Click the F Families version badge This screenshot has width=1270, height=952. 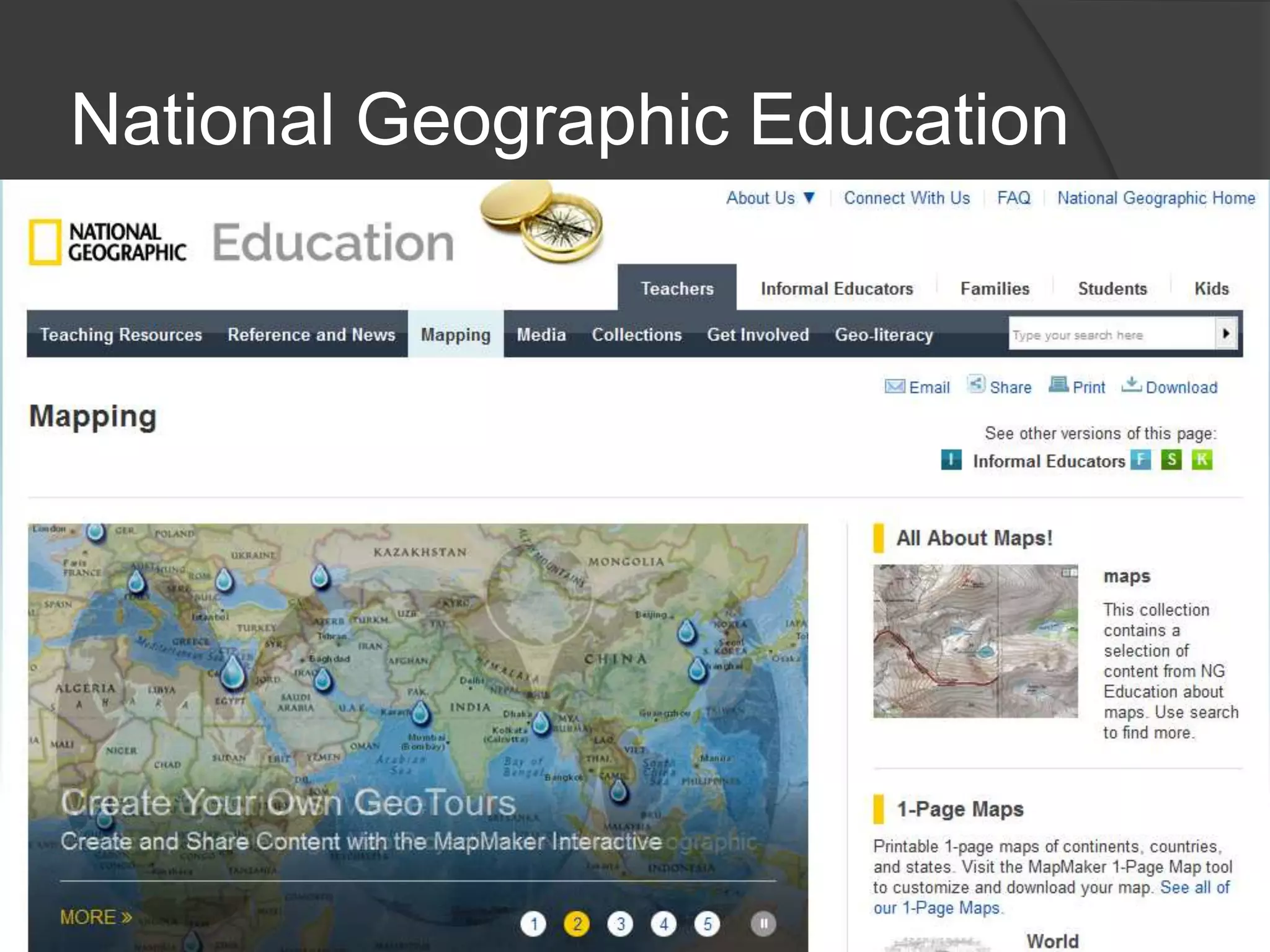[1140, 460]
